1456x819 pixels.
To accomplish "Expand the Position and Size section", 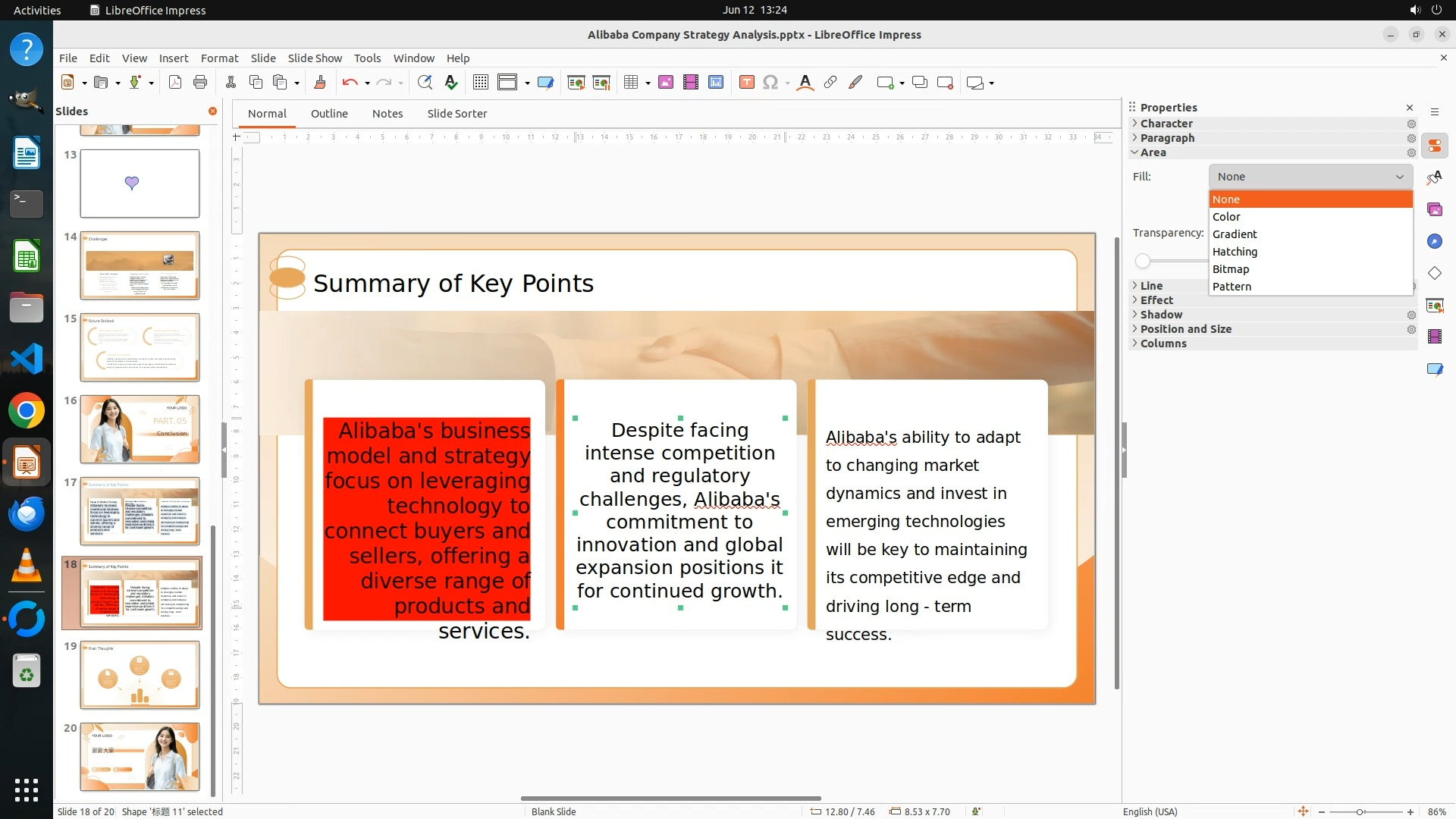I will [1185, 329].
